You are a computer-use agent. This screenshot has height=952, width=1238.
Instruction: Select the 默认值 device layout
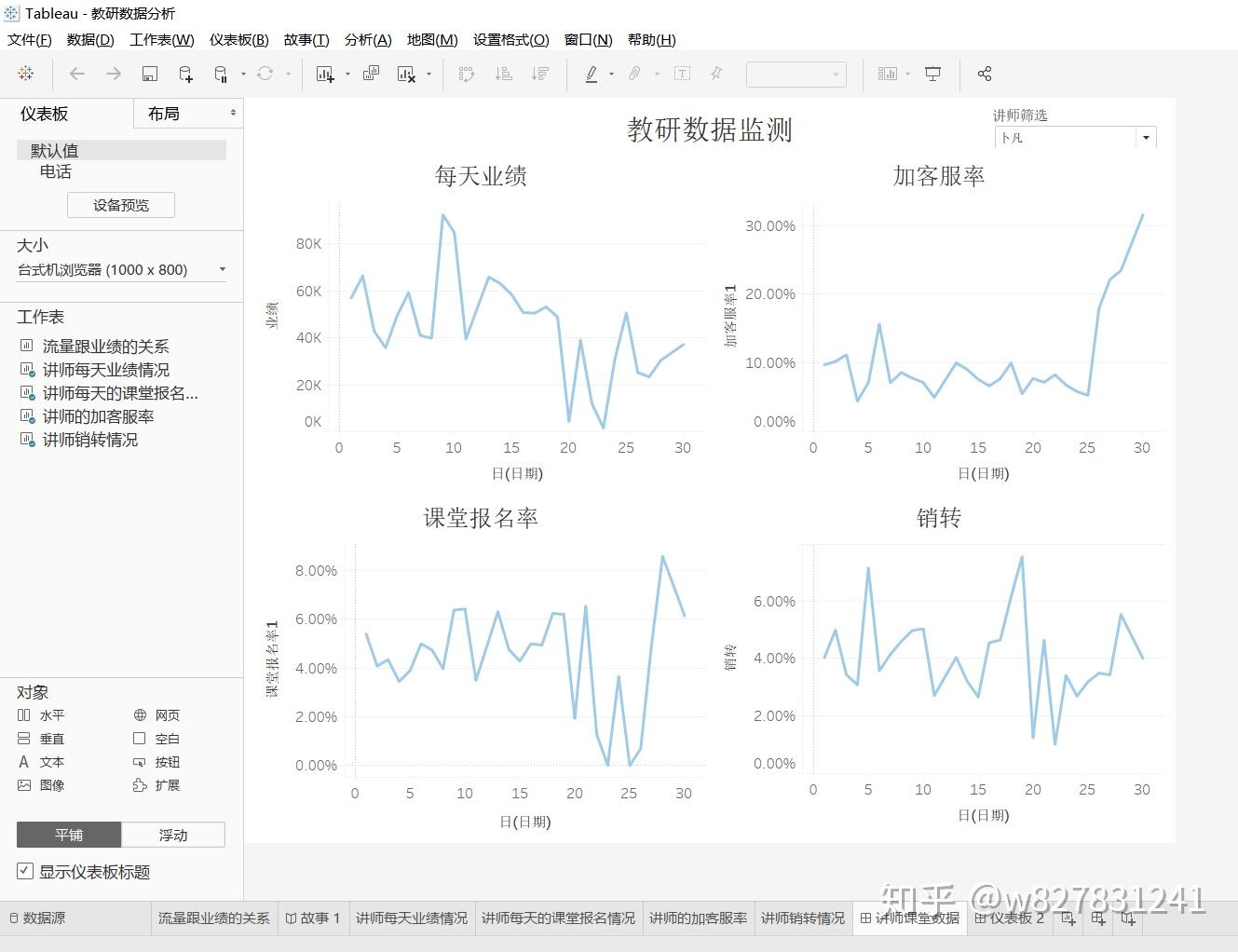[x=121, y=150]
